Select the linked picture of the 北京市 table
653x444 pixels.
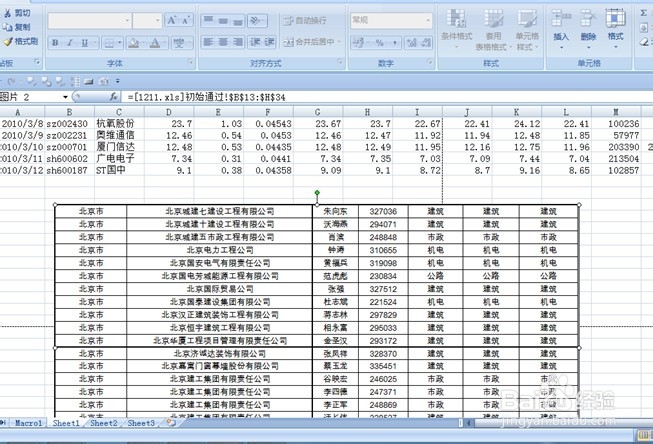point(317,310)
